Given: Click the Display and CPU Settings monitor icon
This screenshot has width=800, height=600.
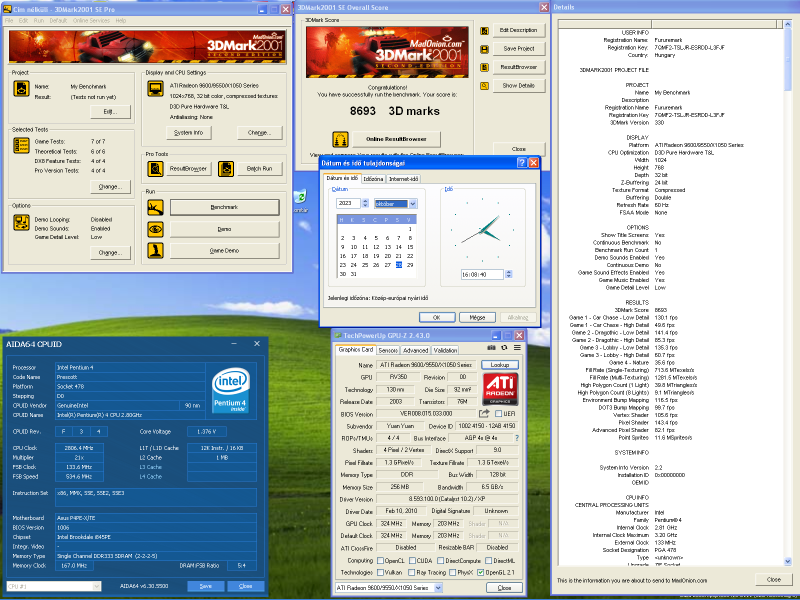Looking at the screenshot, I should 156,88.
